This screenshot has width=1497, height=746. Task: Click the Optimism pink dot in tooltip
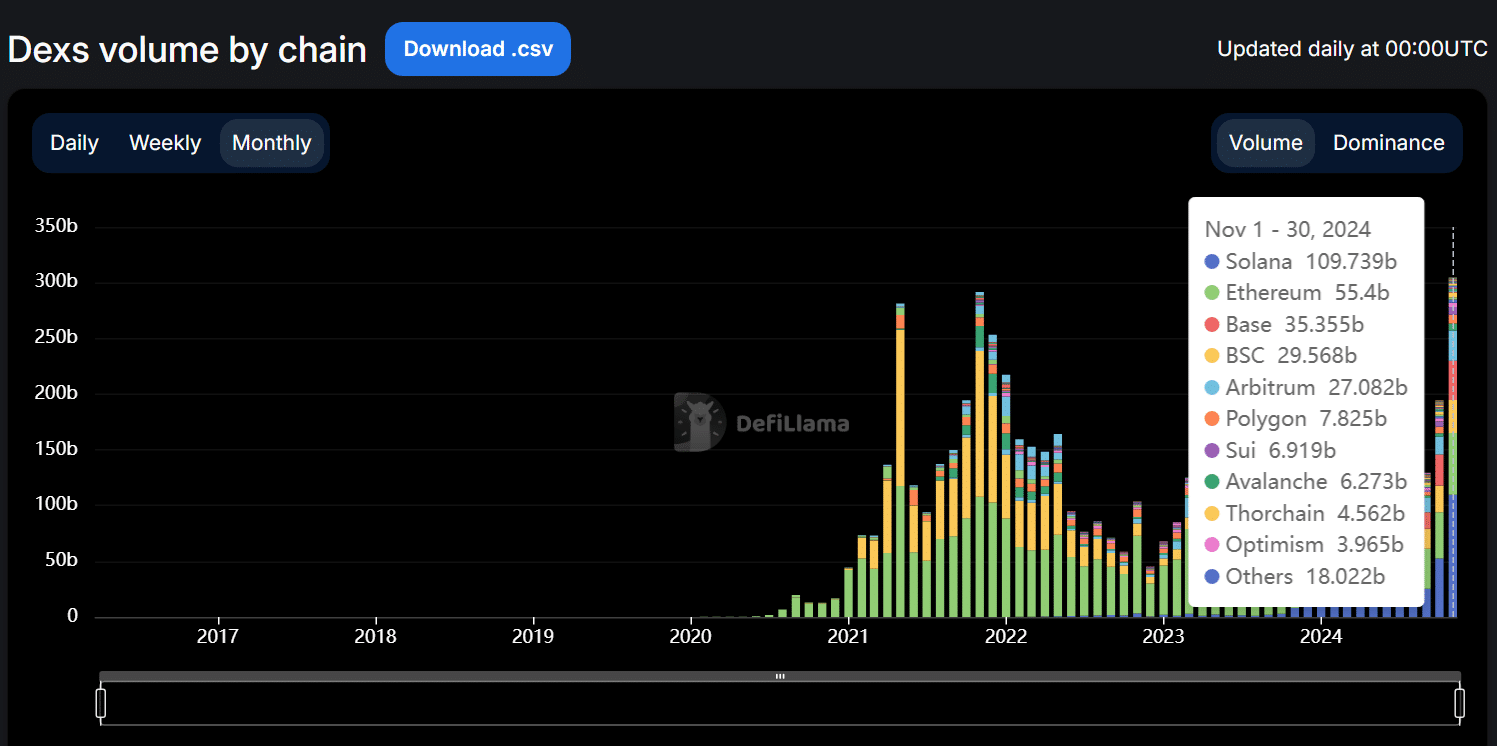pyautogui.click(x=1212, y=545)
